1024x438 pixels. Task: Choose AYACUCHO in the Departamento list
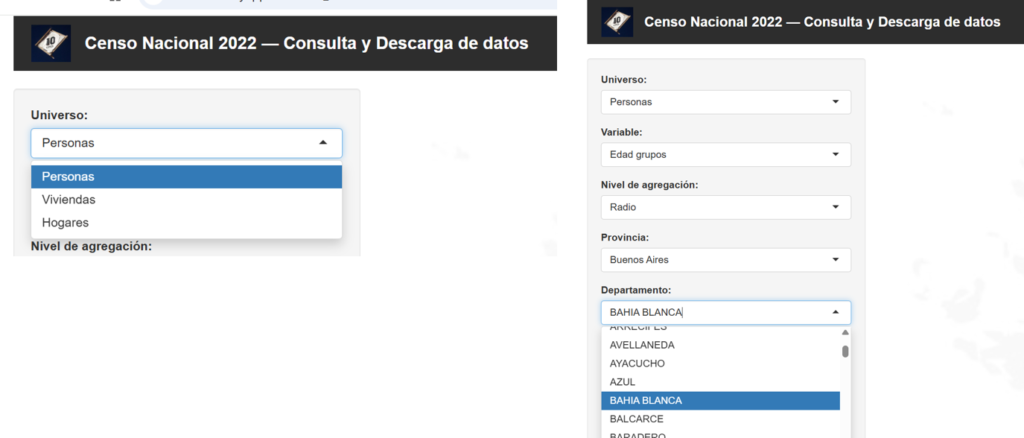[x=637, y=363]
